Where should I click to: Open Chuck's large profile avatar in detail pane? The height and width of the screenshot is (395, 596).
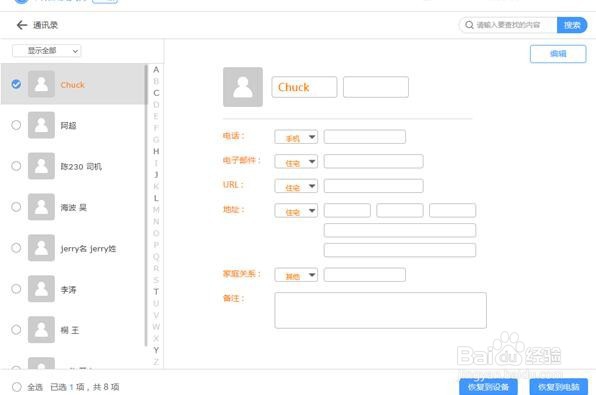click(243, 87)
